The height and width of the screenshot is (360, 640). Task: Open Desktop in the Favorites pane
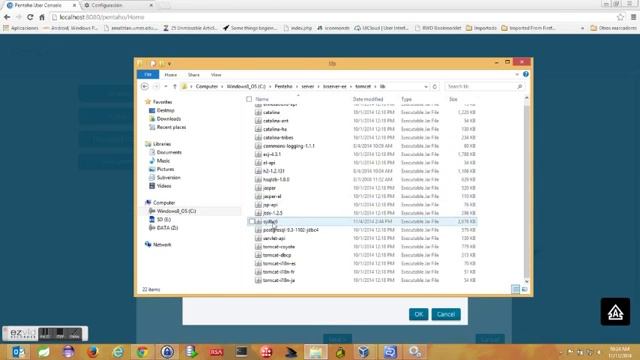click(x=165, y=111)
